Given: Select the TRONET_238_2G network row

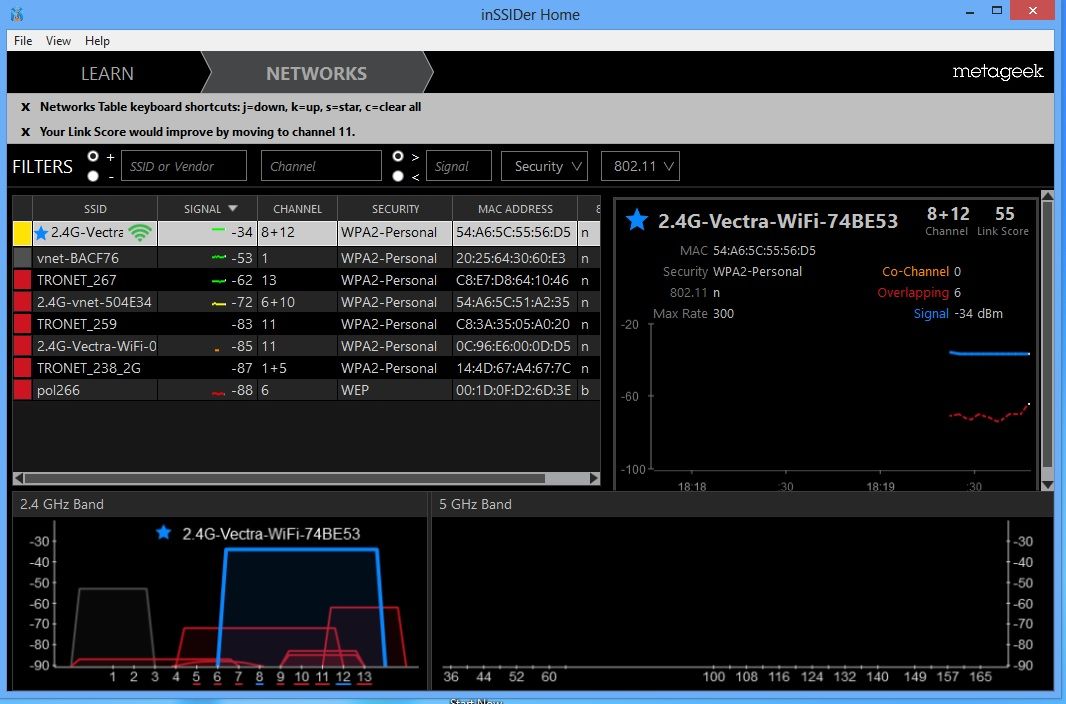Looking at the screenshot, I should pos(306,368).
